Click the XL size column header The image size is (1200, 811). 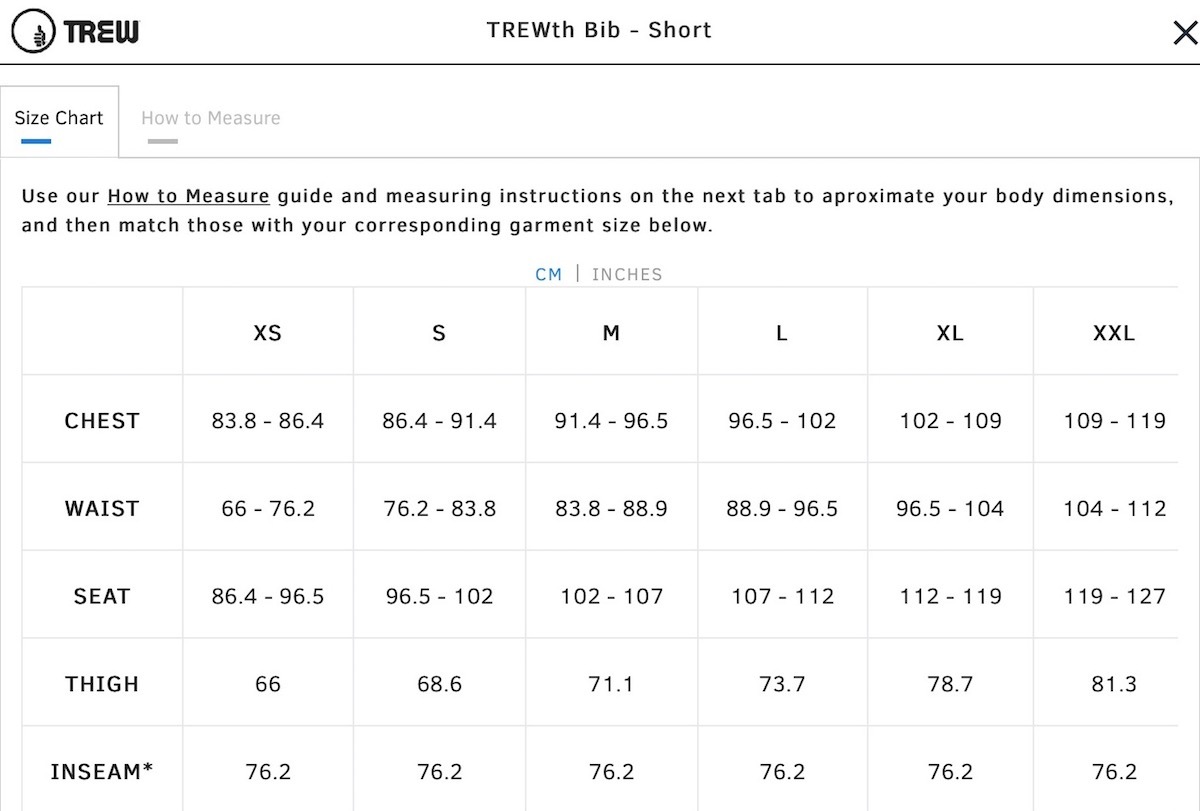tap(950, 333)
